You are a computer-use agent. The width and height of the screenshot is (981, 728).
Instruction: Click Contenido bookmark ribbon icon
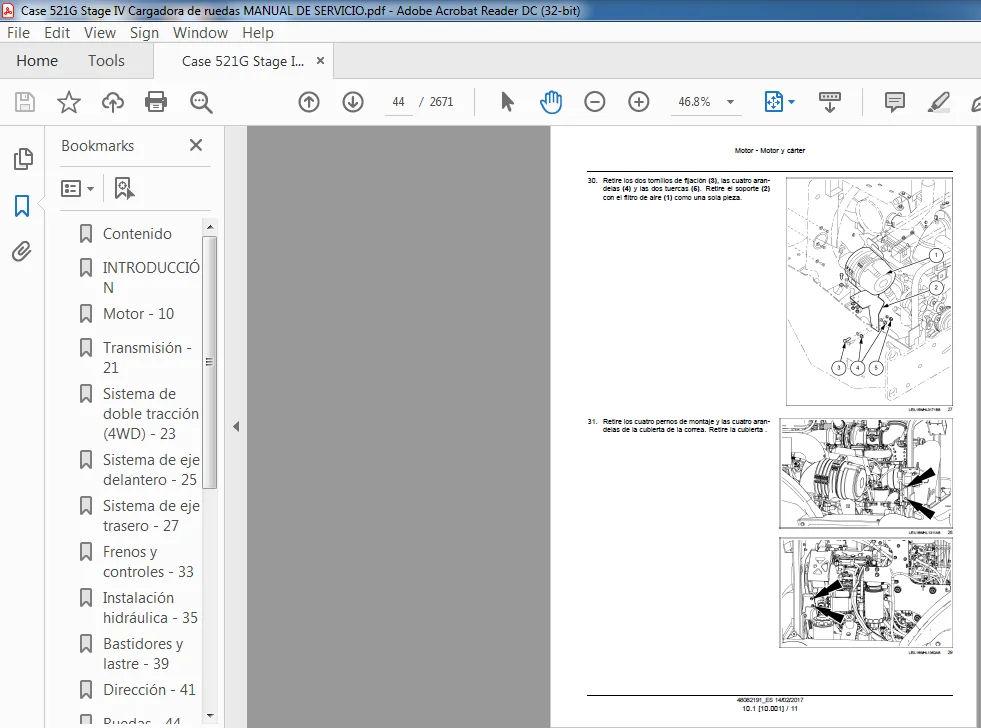coord(86,234)
